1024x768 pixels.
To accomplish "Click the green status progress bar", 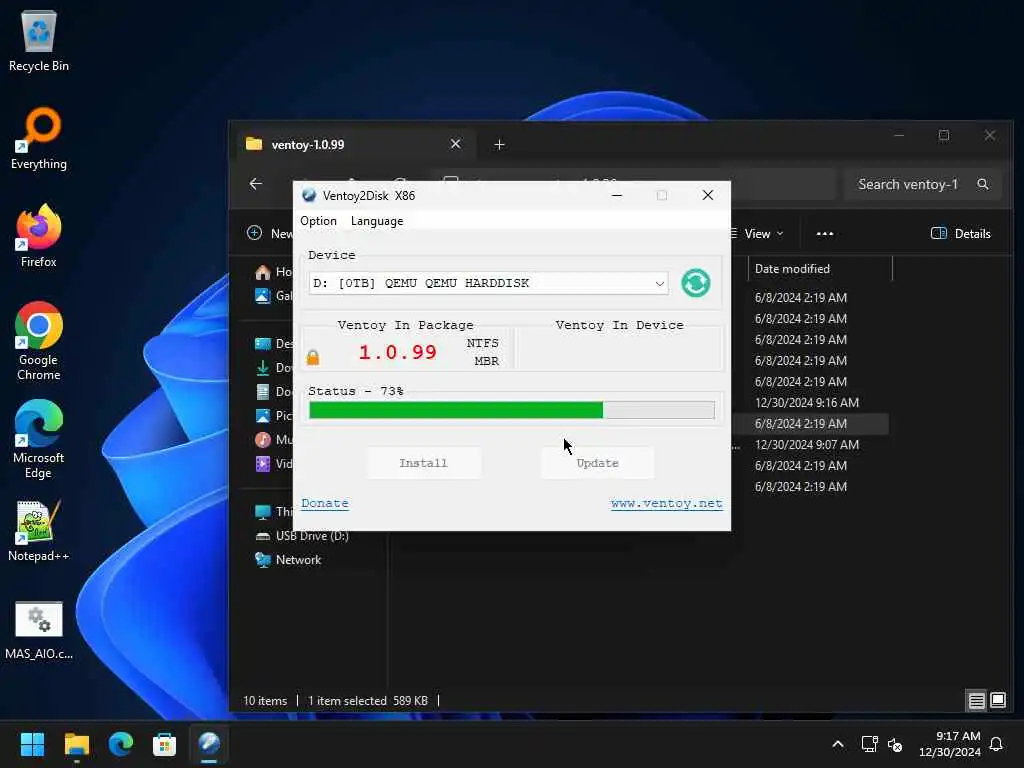I will [x=511, y=410].
